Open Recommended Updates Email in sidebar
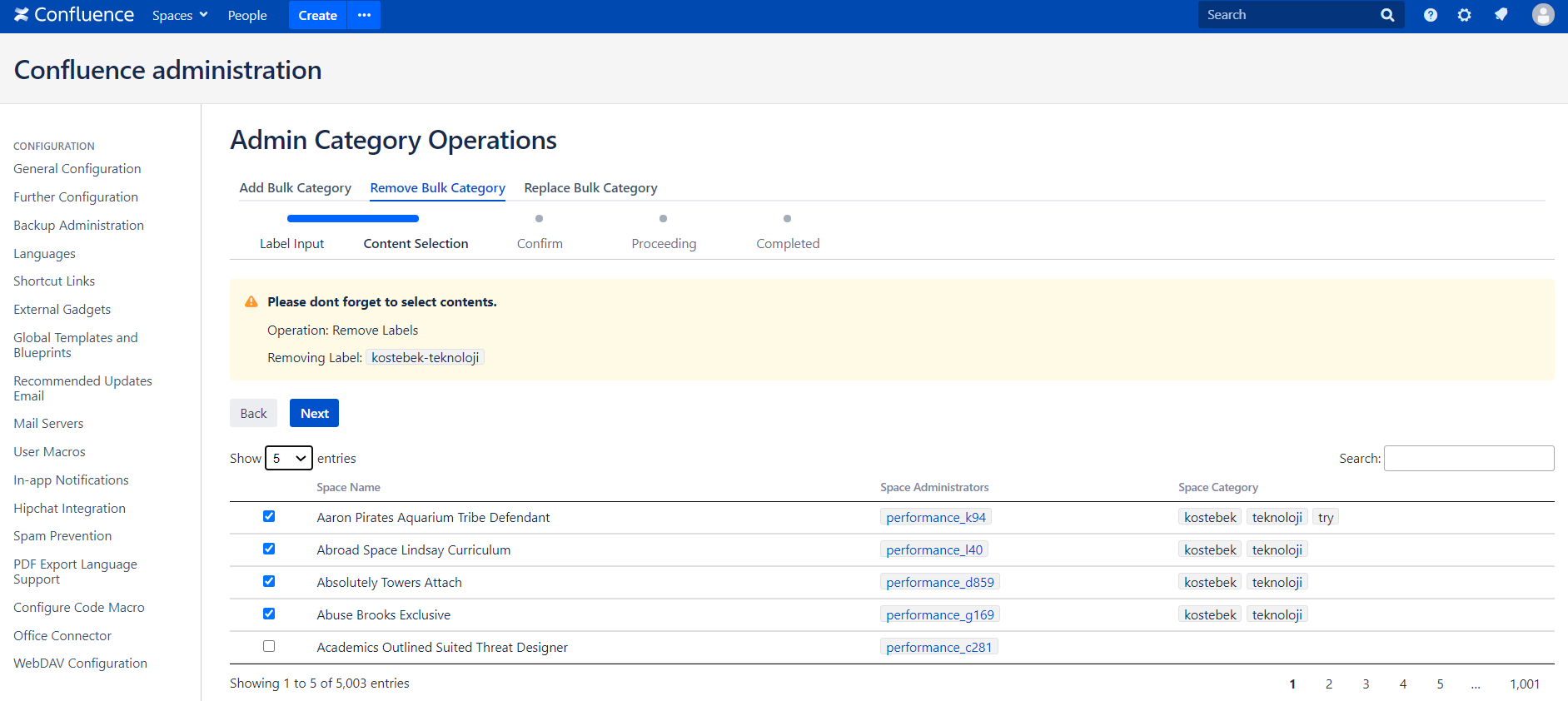 tap(82, 388)
